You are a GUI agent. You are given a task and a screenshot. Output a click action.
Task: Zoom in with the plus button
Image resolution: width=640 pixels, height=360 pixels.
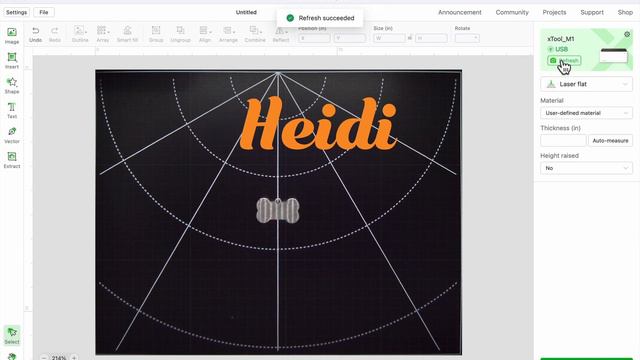[x=74, y=358]
